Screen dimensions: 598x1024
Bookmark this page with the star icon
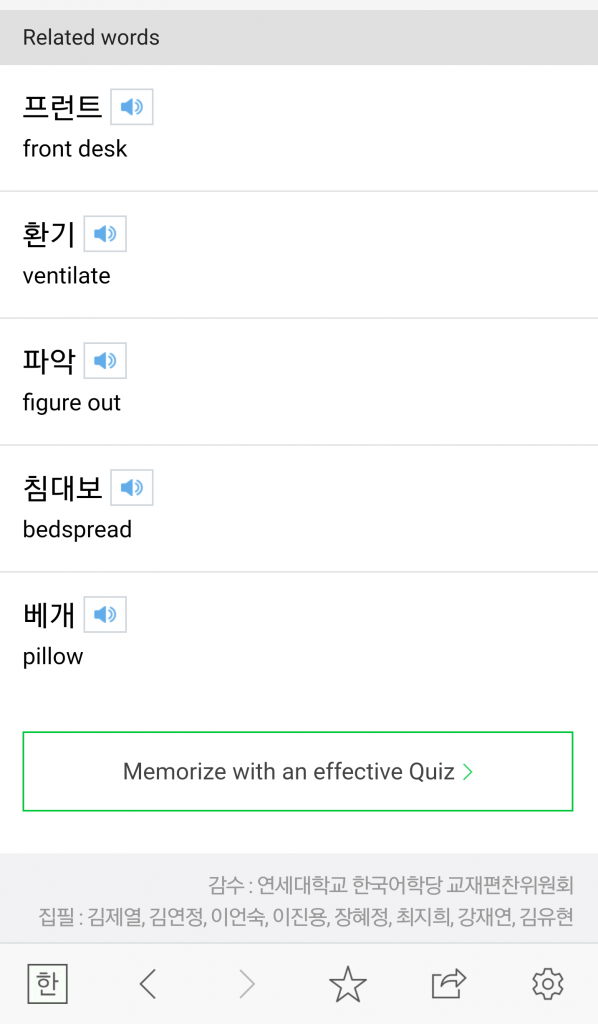pyautogui.click(x=347, y=983)
